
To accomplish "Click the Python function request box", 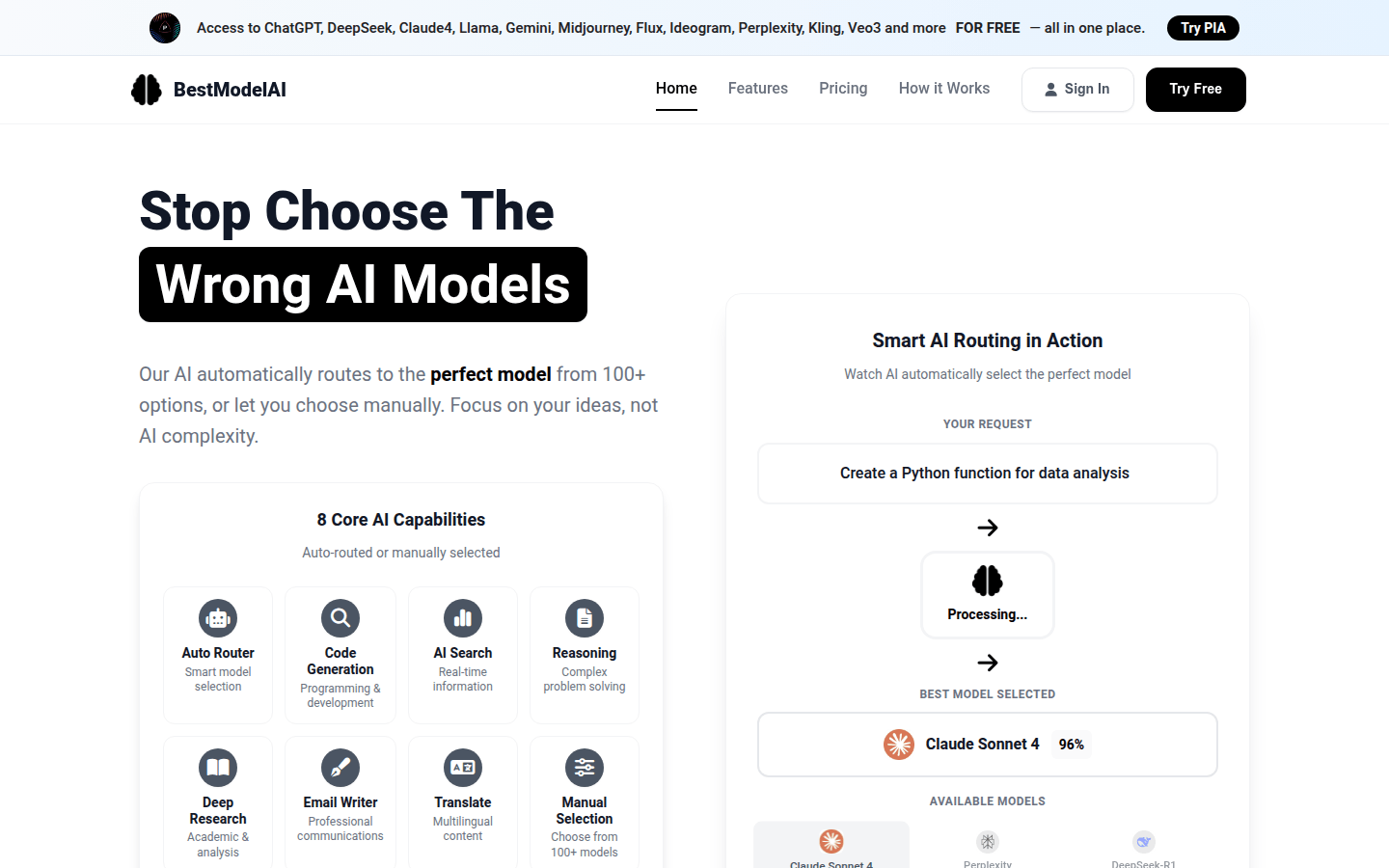I will point(987,474).
